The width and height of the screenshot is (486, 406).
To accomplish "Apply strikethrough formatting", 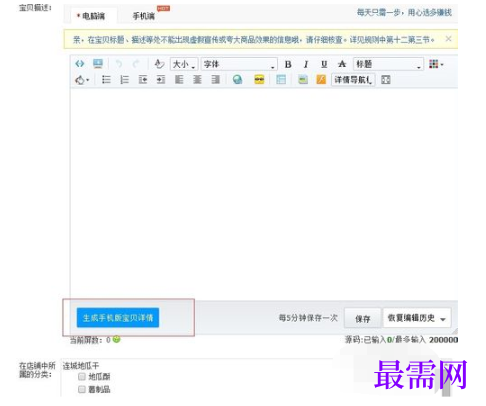I will pos(342,64).
